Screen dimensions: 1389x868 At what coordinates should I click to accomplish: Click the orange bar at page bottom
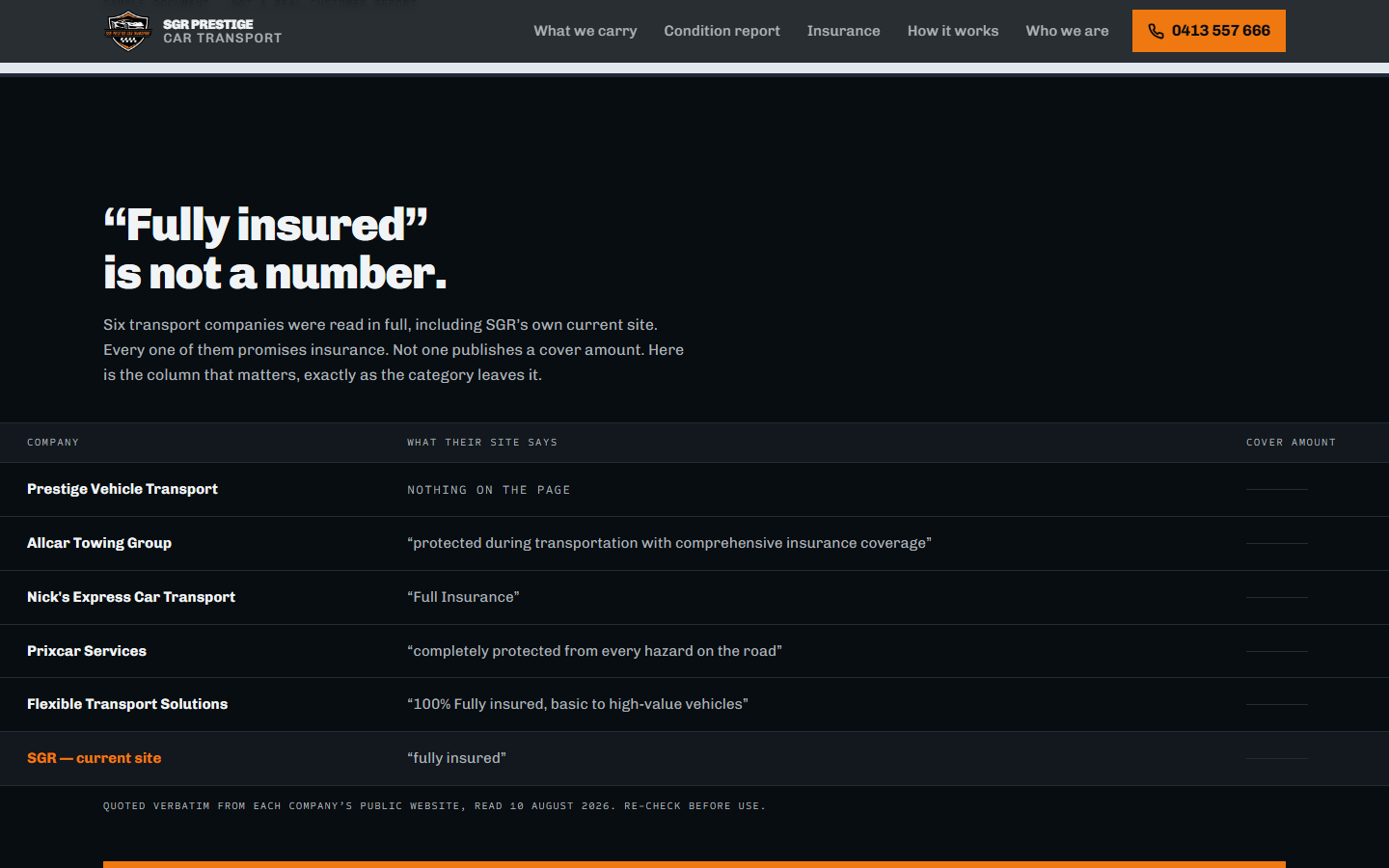click(x=694, y=864)
